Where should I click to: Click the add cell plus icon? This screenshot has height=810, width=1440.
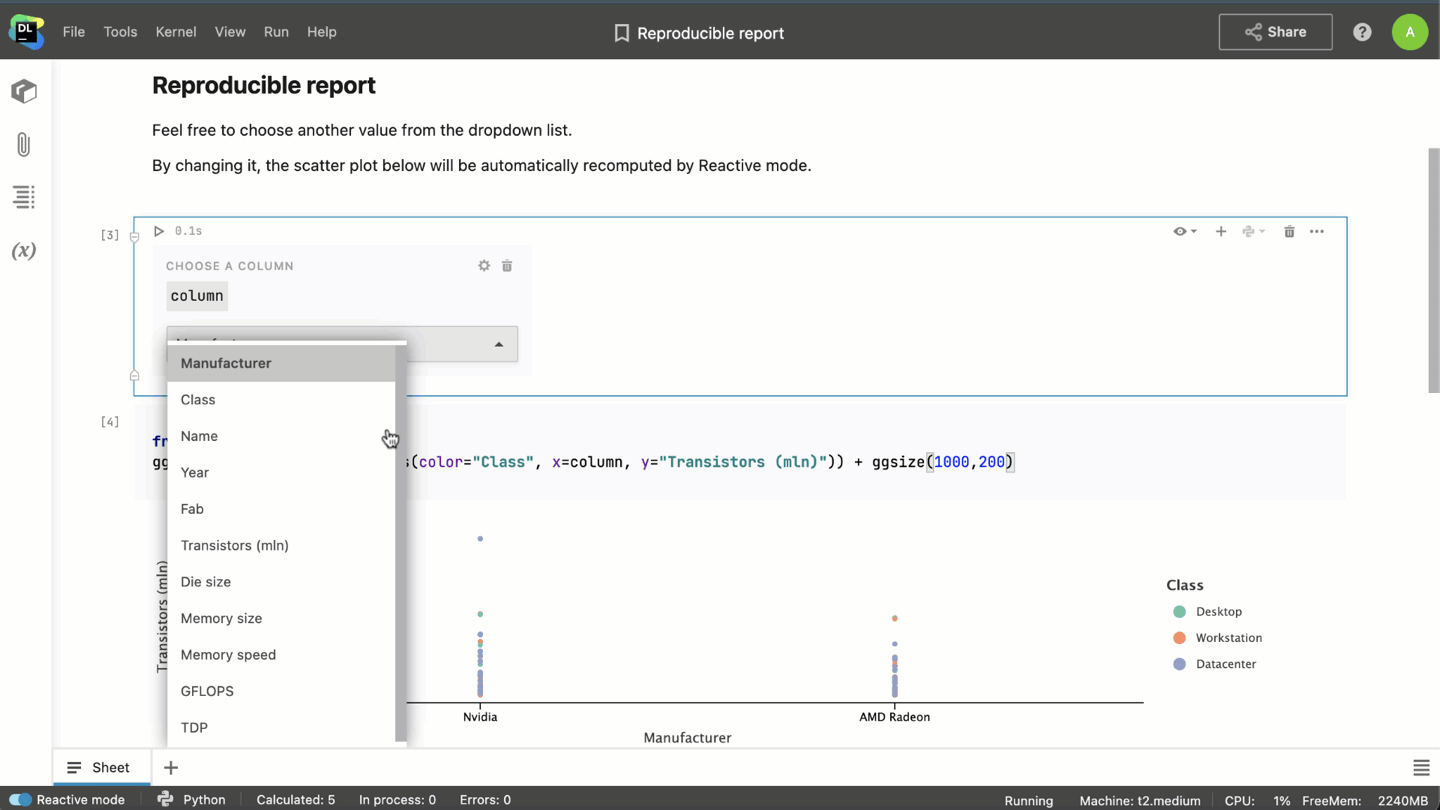(x=1221, y=231)
